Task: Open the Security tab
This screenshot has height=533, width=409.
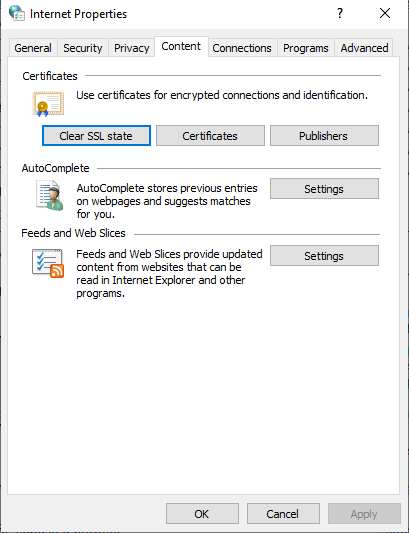Action: pos(83,48)
